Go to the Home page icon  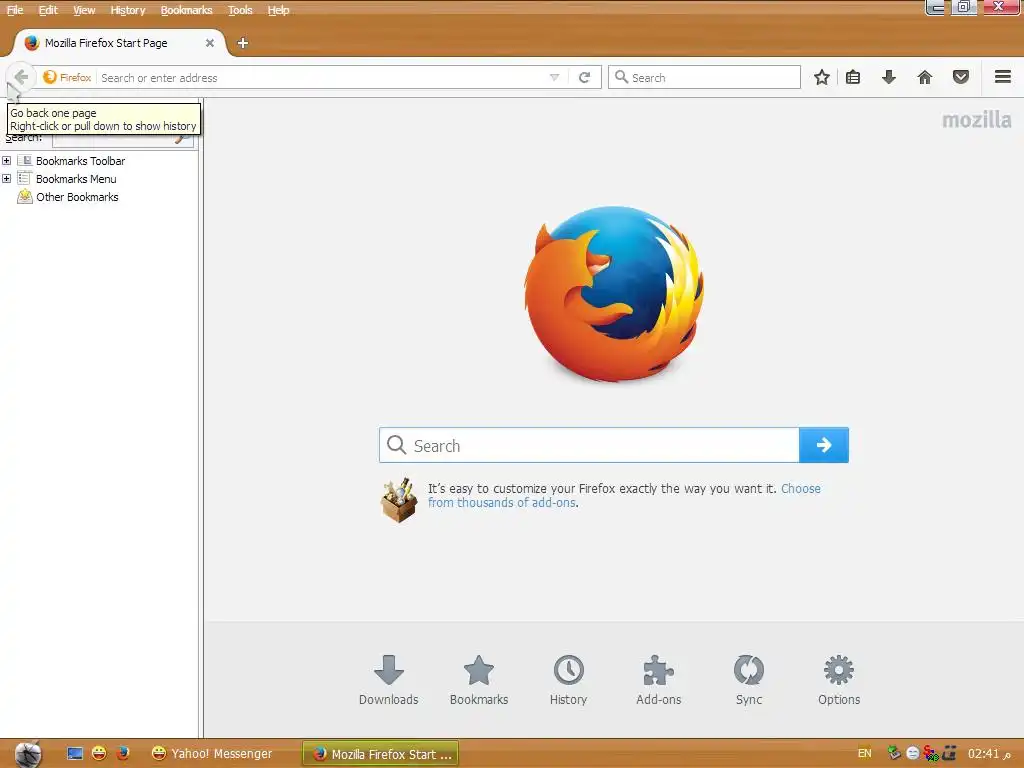[x=924, y=77]
